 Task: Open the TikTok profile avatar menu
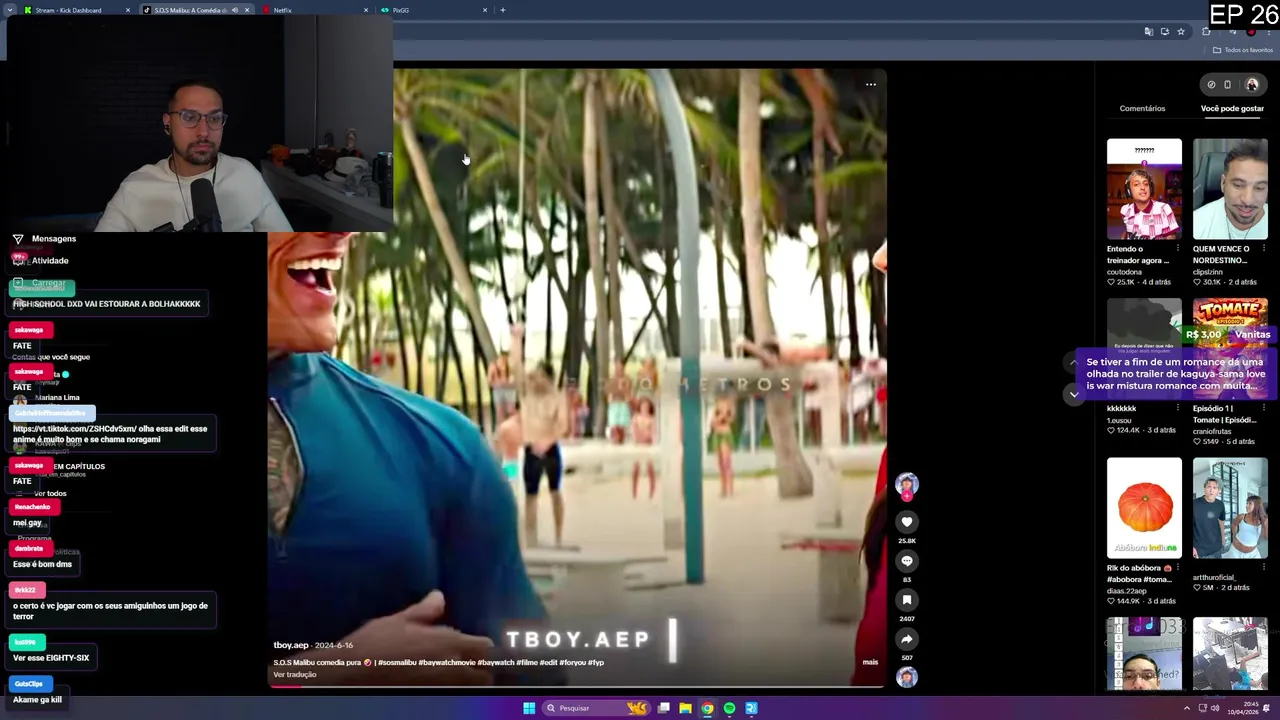[1252, 85]
